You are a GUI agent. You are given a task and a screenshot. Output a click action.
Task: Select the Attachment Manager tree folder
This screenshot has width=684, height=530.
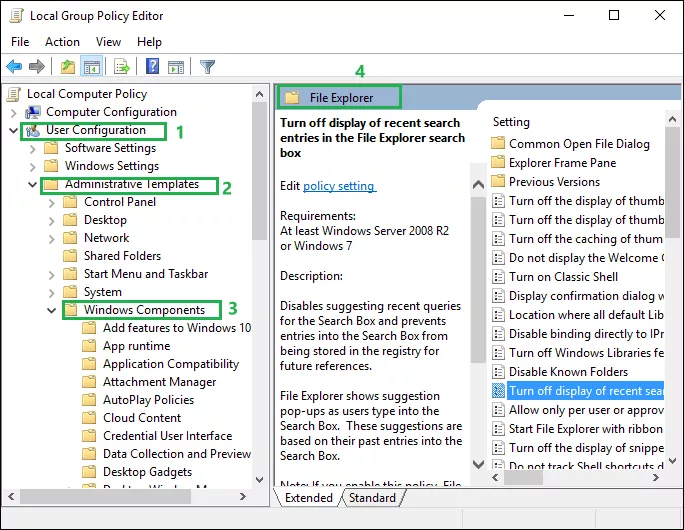[x=159, y=382]
